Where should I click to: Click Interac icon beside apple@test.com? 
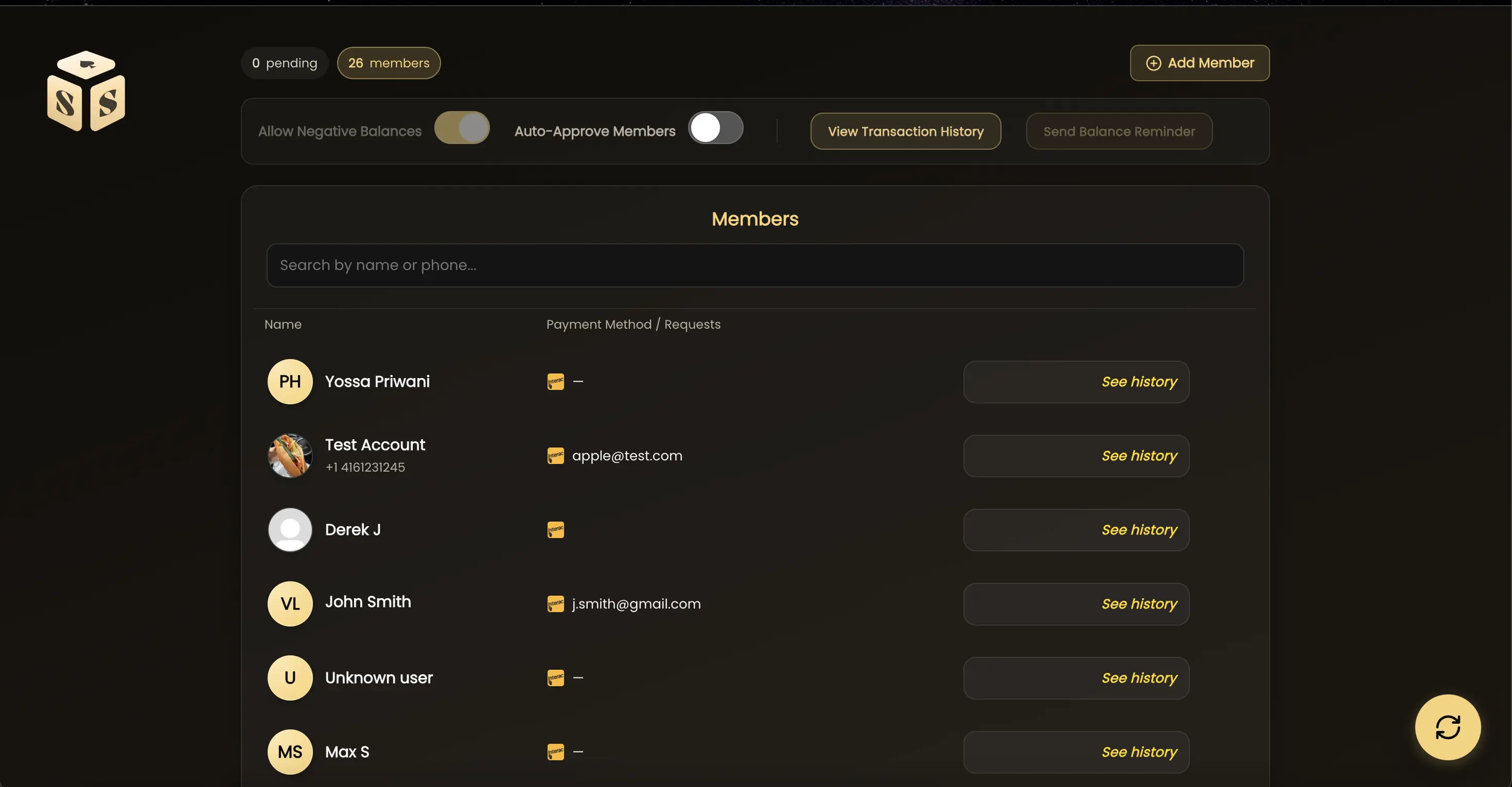point(555,455)
